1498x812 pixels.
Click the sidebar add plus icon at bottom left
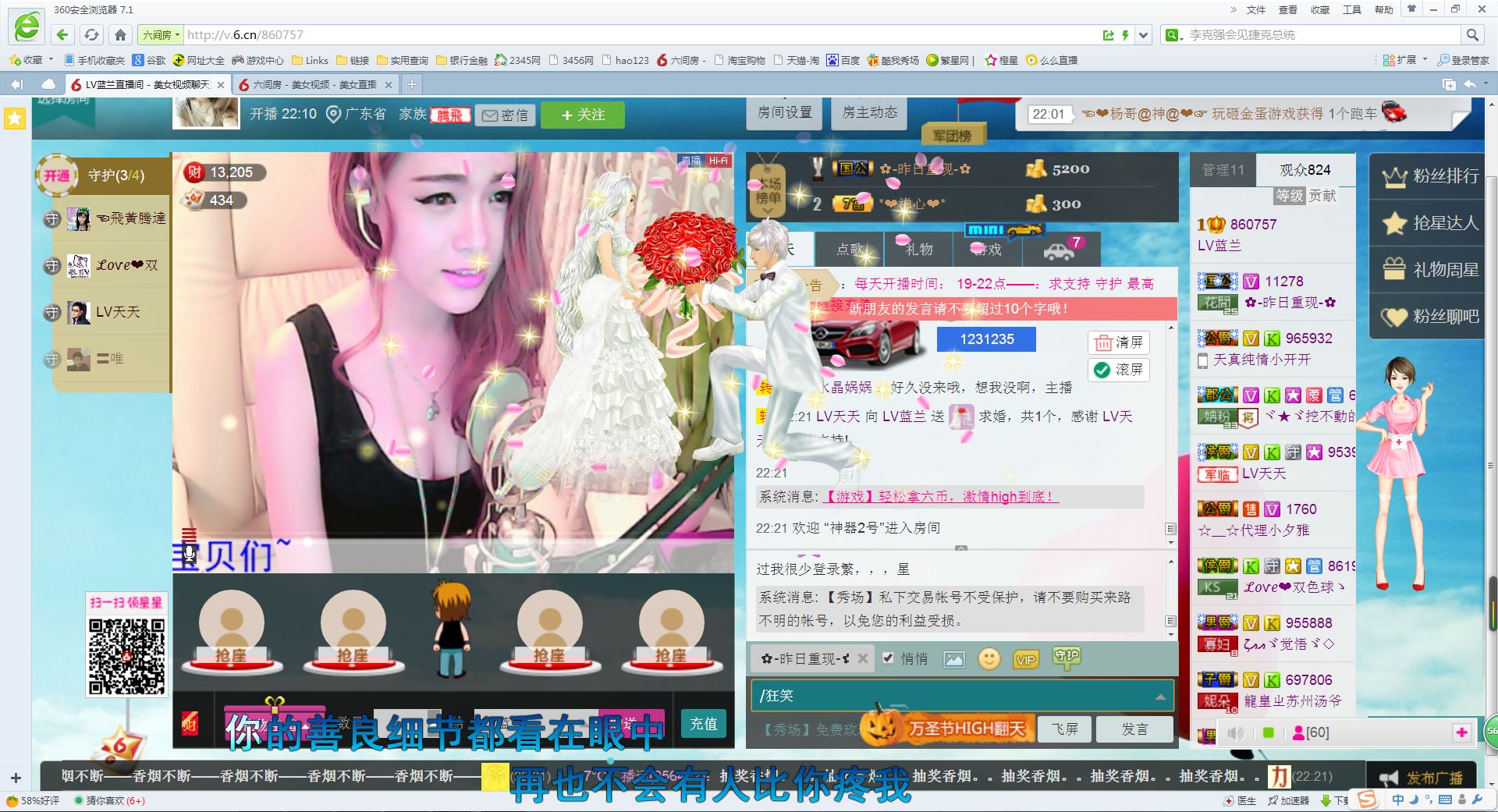tap(16, 778)
